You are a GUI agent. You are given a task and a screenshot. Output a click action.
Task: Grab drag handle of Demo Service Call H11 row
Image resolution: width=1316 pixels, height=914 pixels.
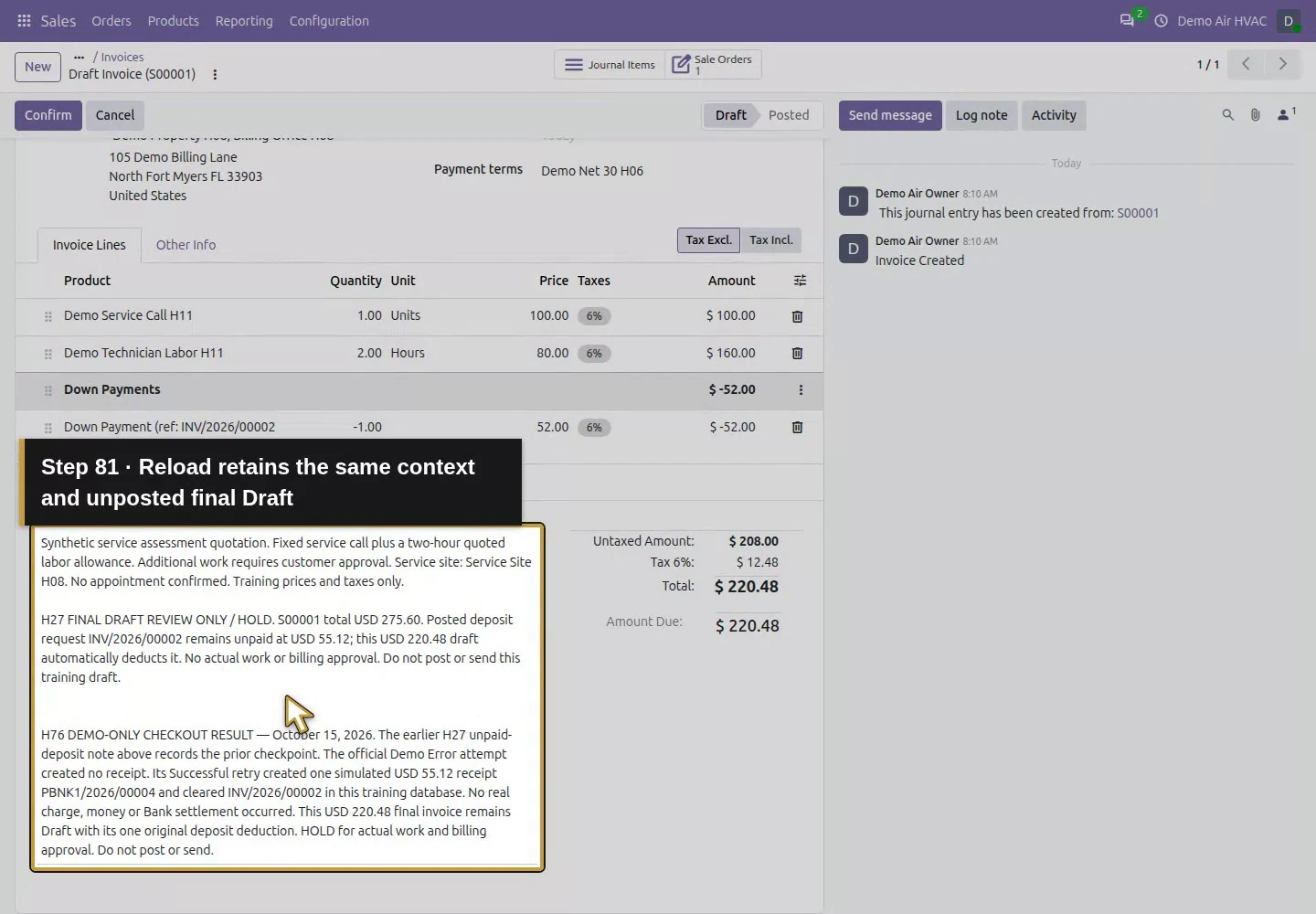pos(48,316)
